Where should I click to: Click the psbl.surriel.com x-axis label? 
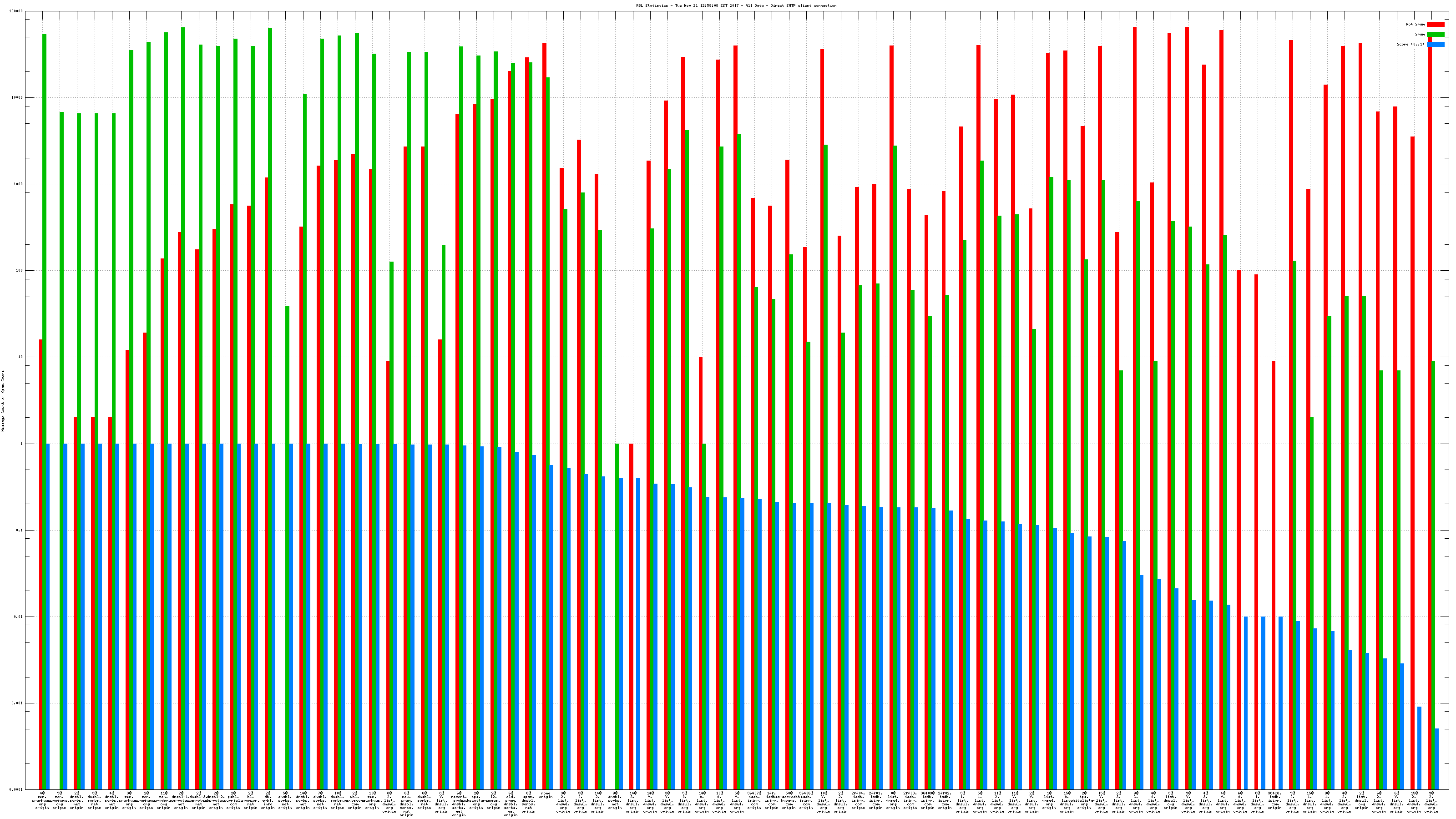(233, 800)
